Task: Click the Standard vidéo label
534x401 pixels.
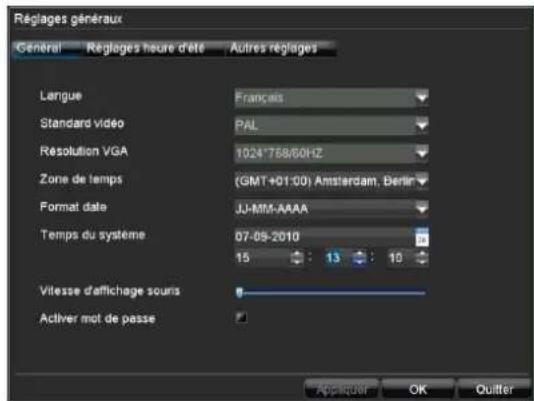Action: [x=82, y=123]
